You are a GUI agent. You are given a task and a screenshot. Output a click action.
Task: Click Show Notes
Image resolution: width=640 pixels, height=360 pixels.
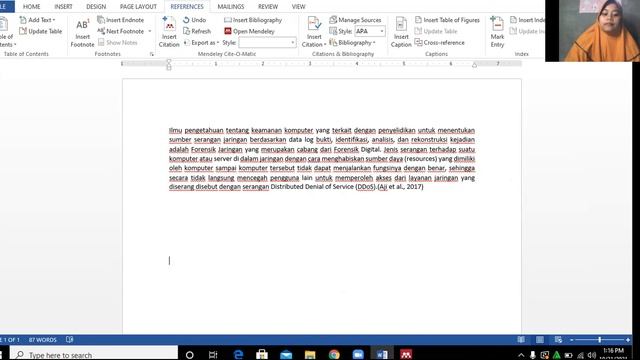[x=118, y=42]
